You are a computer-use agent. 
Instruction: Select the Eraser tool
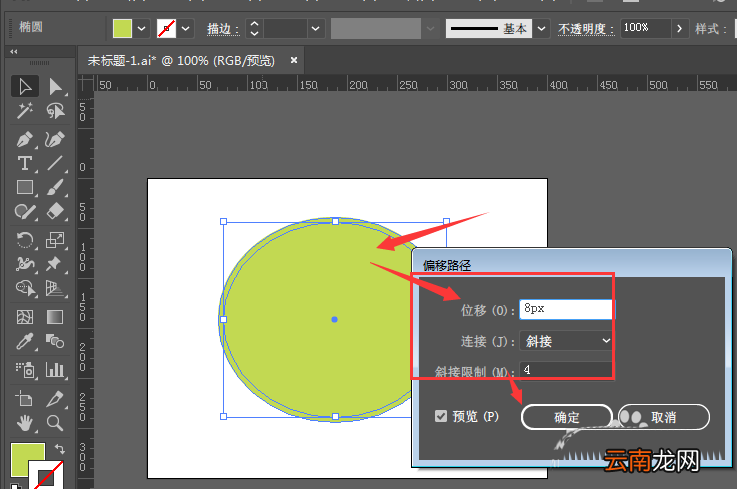tap(55, 212)
